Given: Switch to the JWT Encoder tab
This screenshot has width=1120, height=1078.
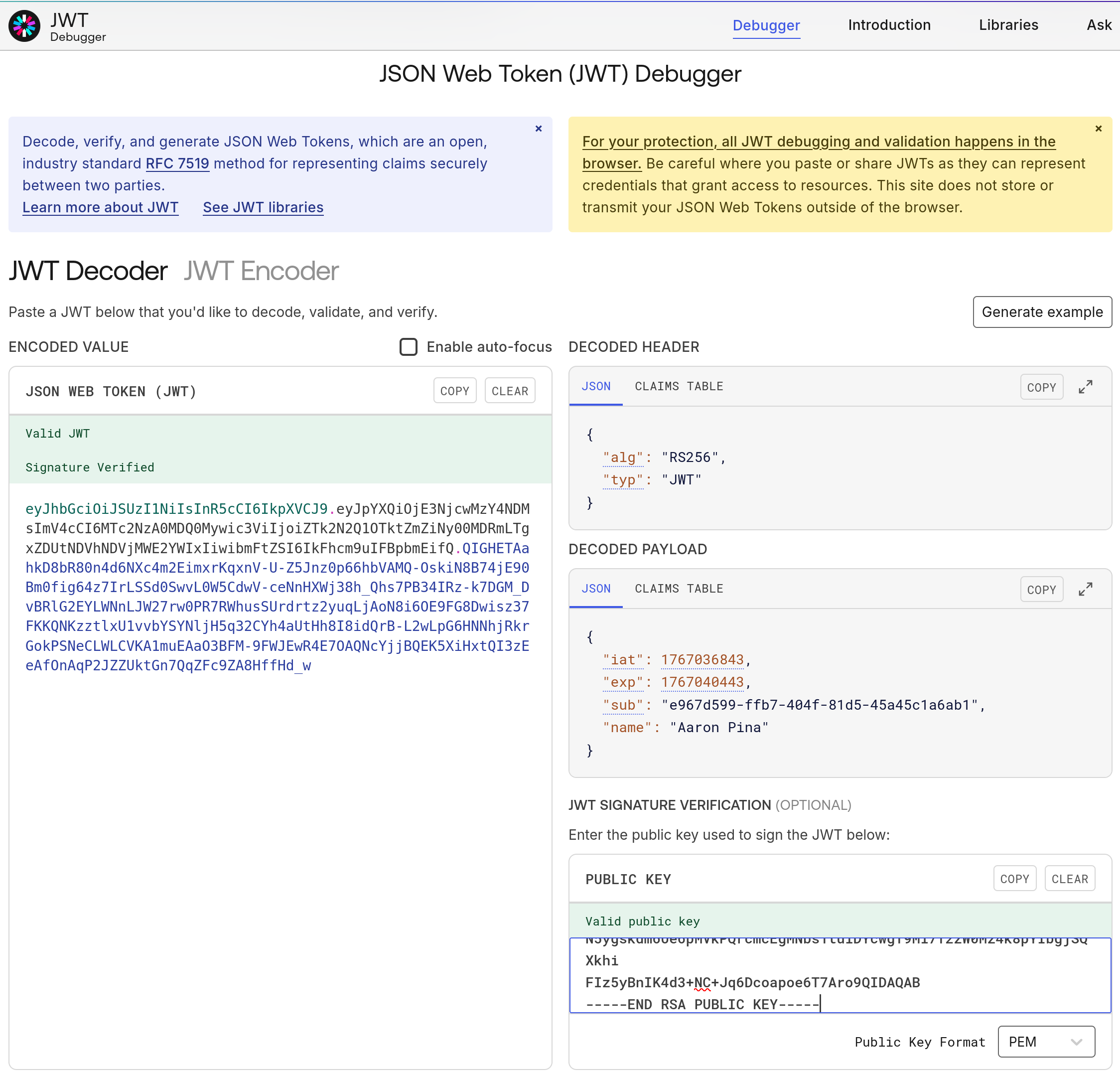Looking at the screenshot, I should point(261,271).
